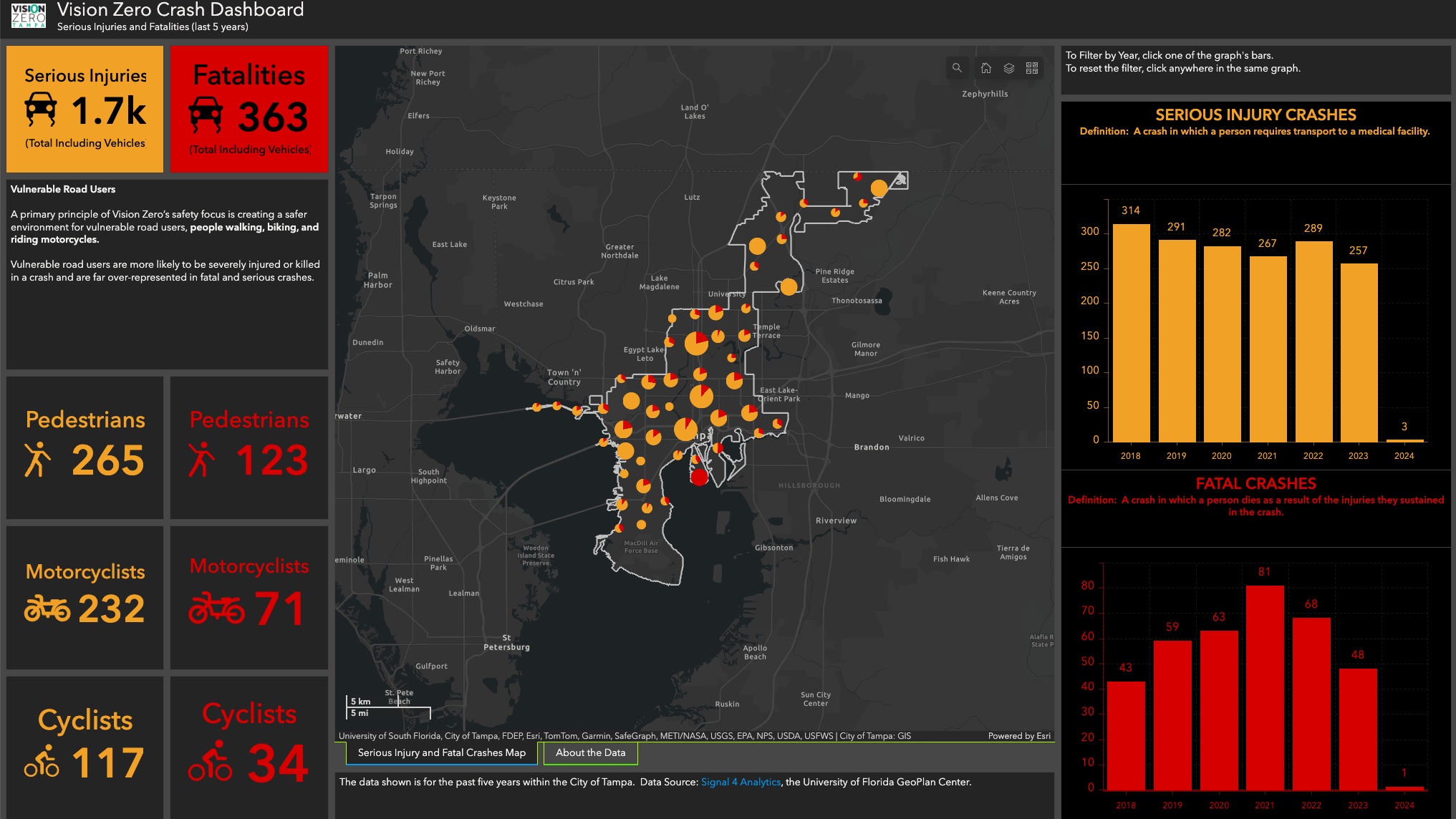Screen dimensions: 1456x819
Task: Select the Fatalities 363 stat card
Action: pos(249,108)
